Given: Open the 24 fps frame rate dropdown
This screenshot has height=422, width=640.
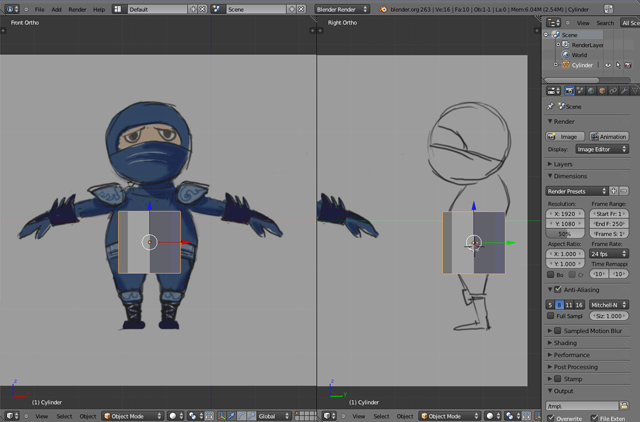Looking at the screenshot, I should coord(609,254).
